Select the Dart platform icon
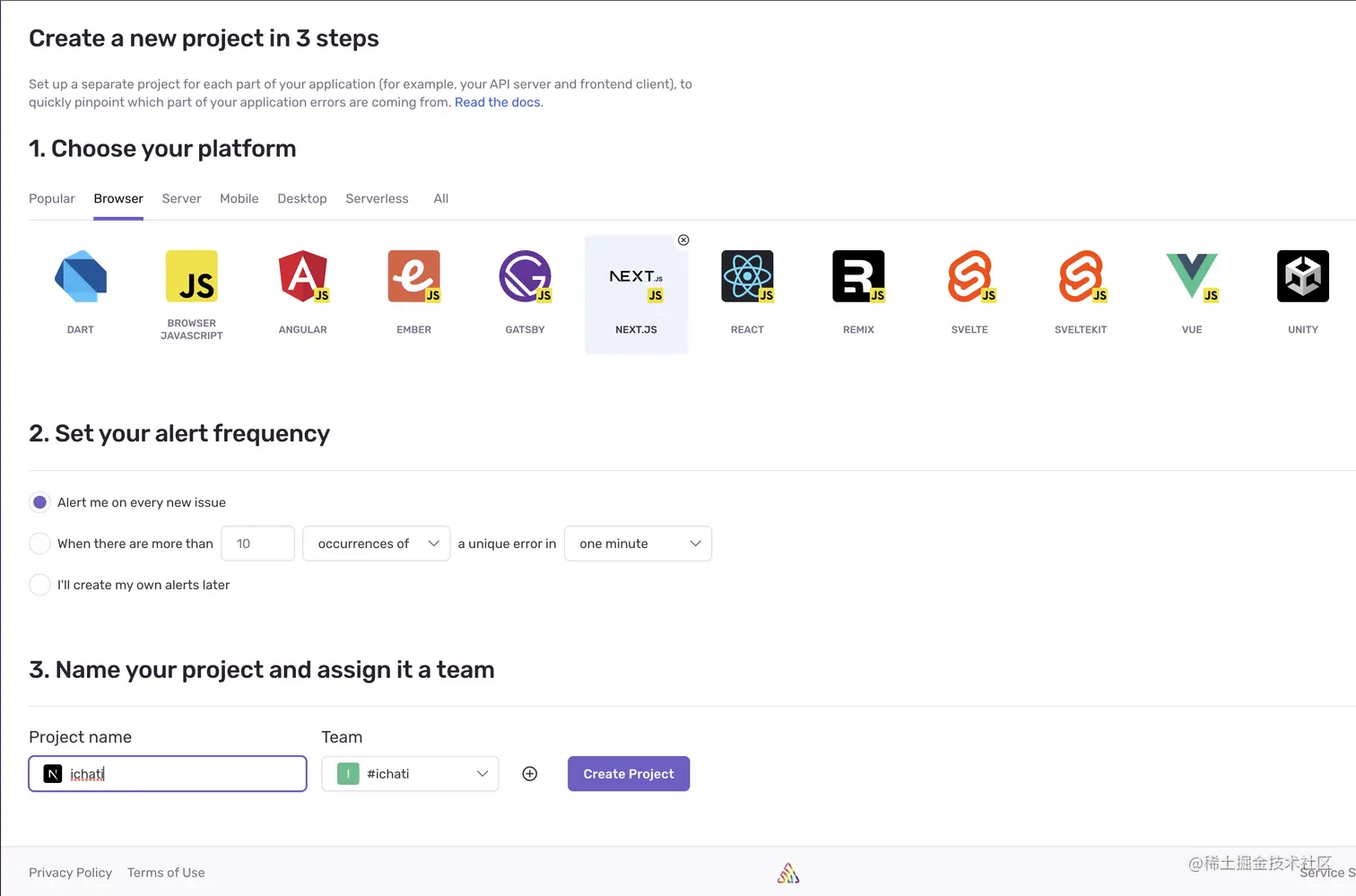Screen dimensions: 1356x896 (x=81, y=276)
